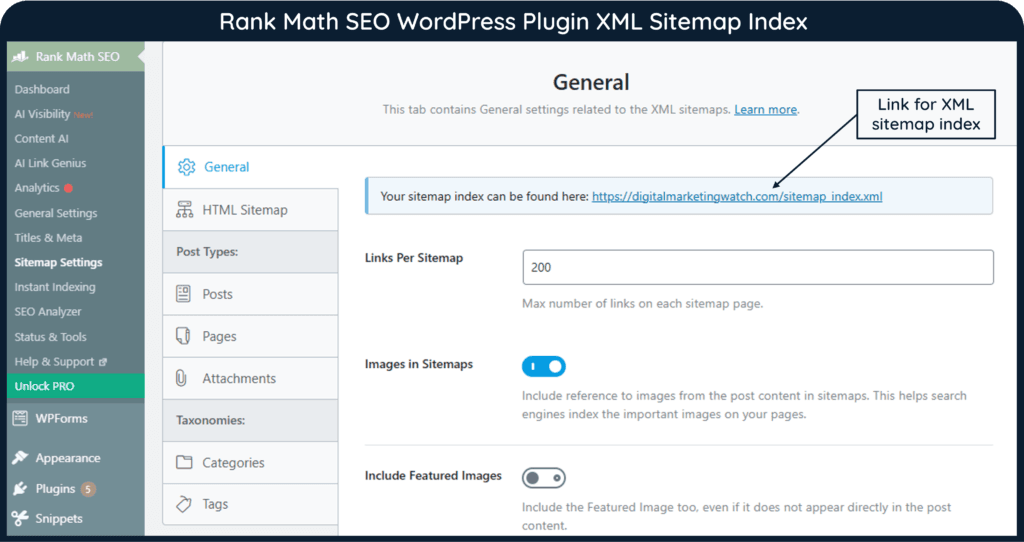This screenshot has height=542, width=1024.
Task: Click the Include Featured Images label
Action: (433, 476)
